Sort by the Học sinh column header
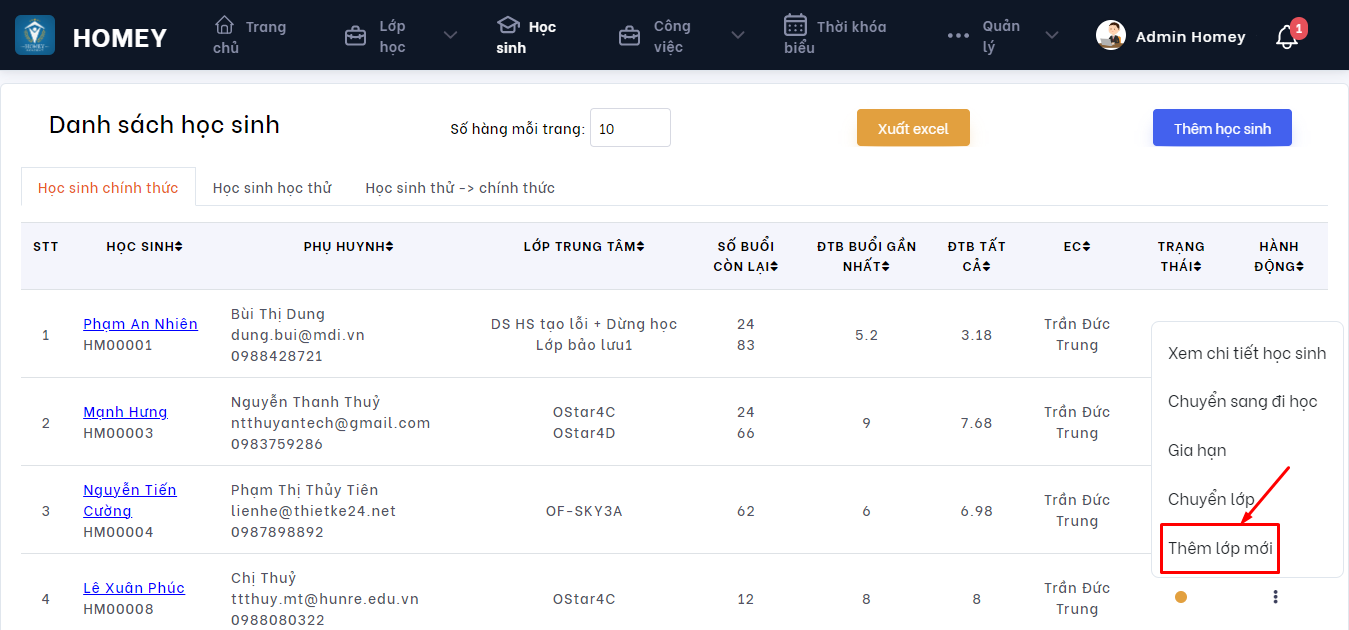The image size is (1349, 630). (144, 247)
